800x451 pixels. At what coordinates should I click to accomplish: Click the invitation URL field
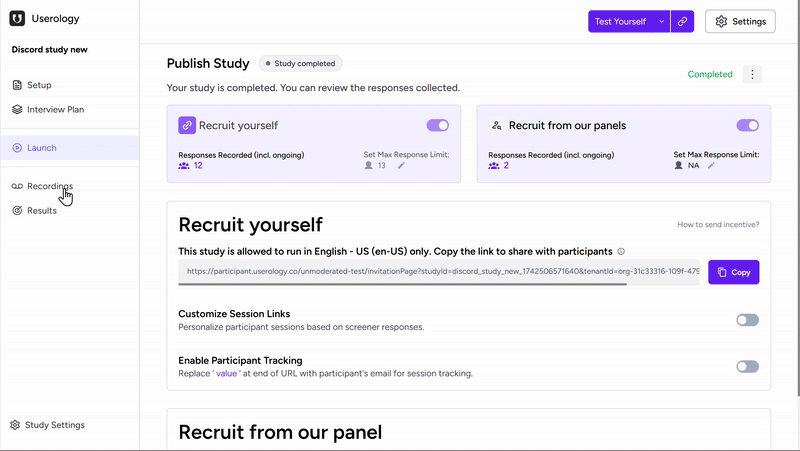(440, 271)
